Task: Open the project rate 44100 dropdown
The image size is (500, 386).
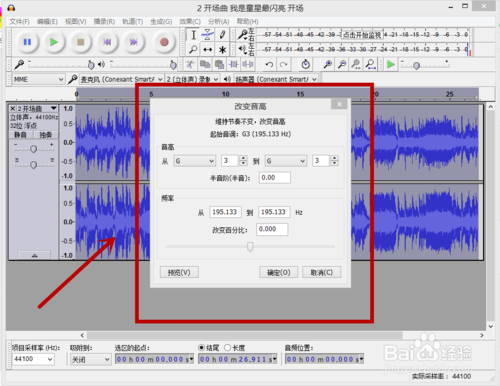Action: pyautogui.click(x=33, y=359)
